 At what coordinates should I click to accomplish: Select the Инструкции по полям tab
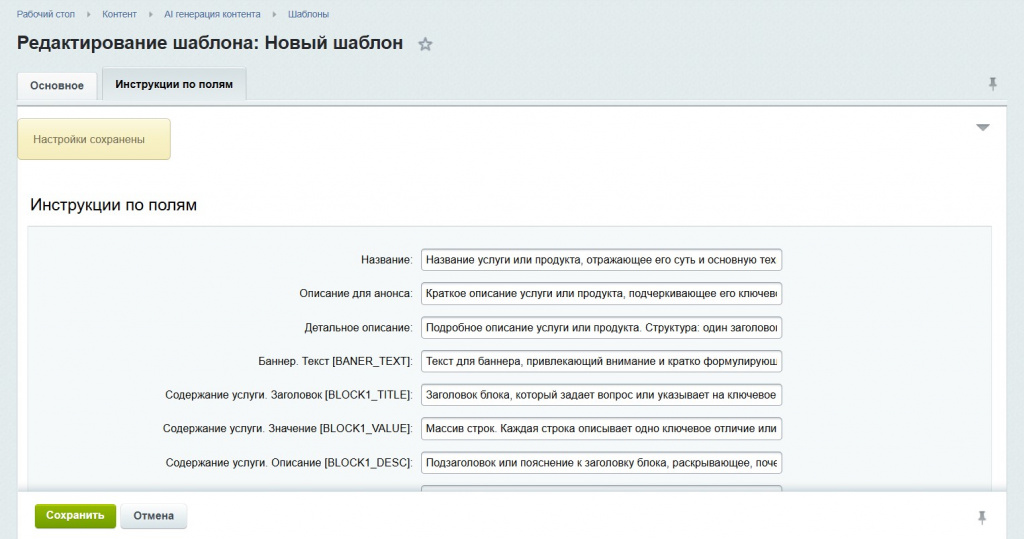pyautogui.click(x=174, y=85)
